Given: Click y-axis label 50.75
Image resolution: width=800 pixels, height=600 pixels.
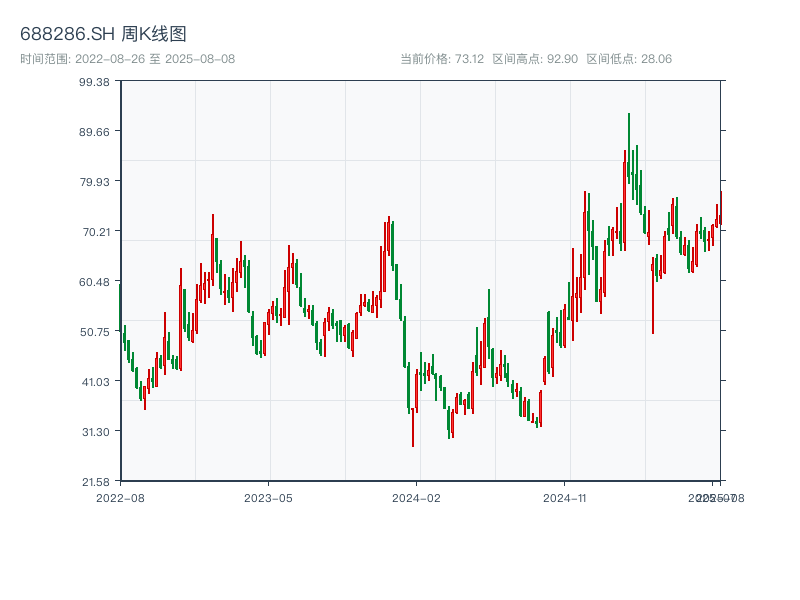Looking at the screenshot, I should tap(94, 332).
